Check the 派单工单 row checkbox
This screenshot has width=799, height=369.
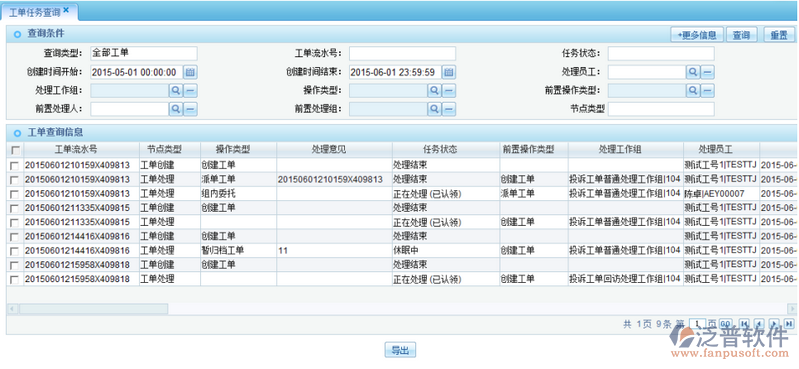[15, 180]
